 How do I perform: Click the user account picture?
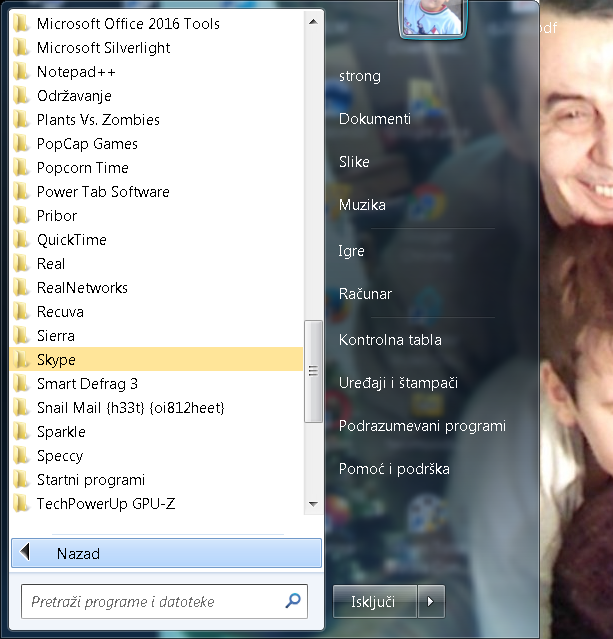point(432,17)
